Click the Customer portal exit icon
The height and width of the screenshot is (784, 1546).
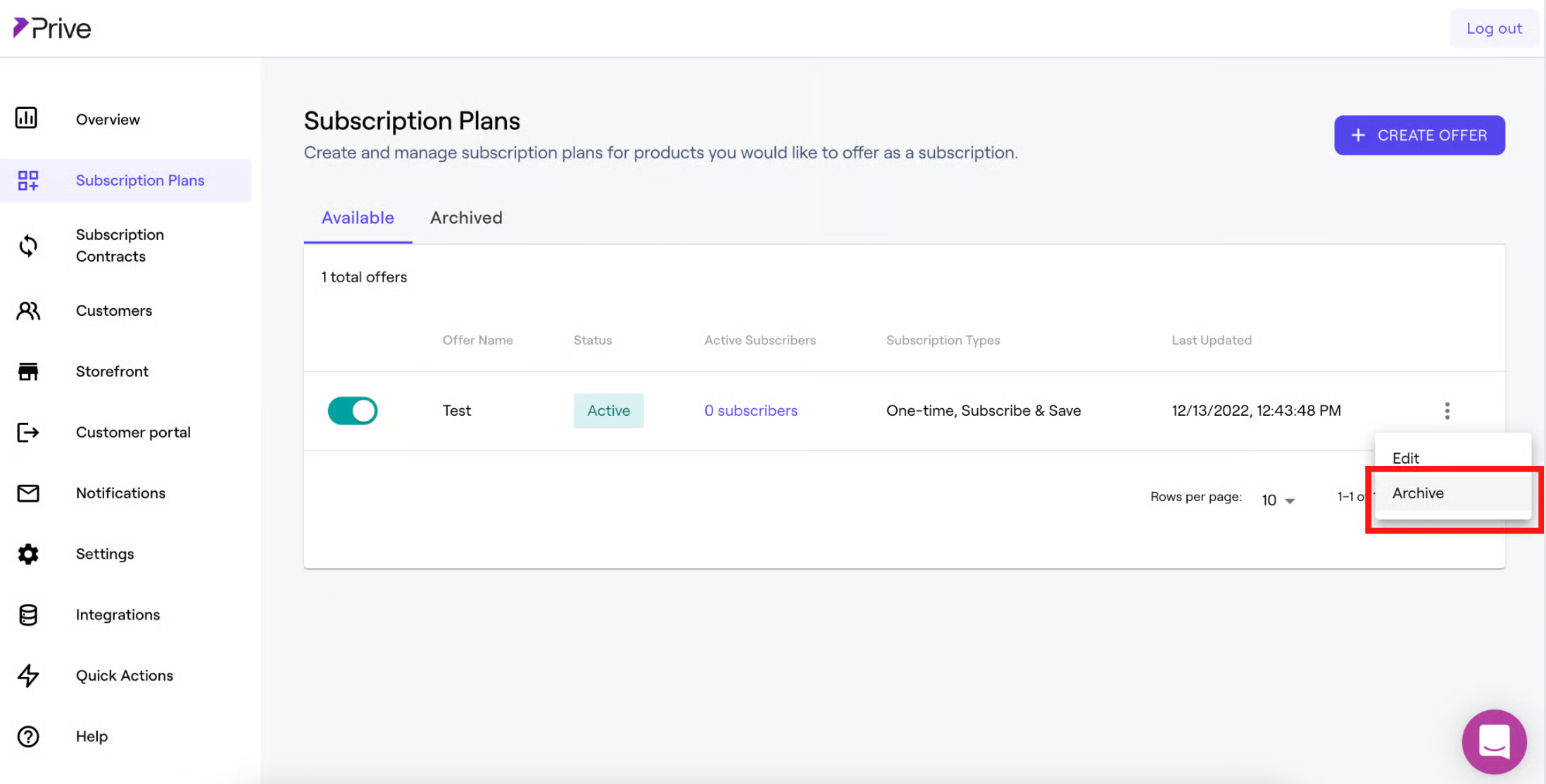28,432
